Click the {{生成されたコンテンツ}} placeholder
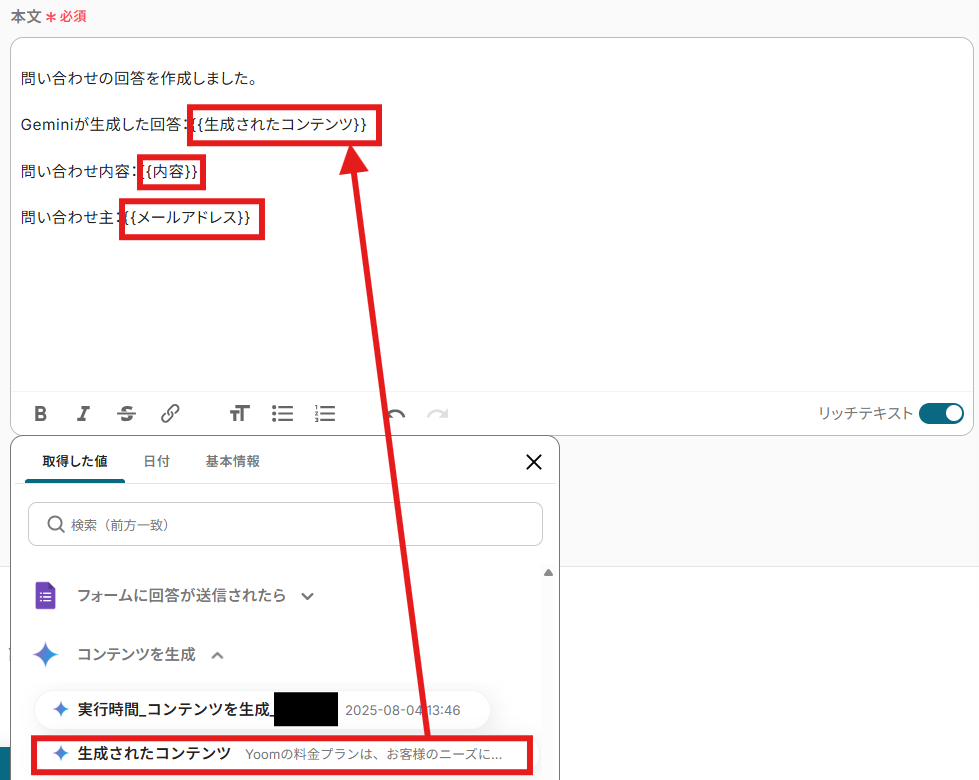Screen dimensions: 979x780 coord(280,124)
